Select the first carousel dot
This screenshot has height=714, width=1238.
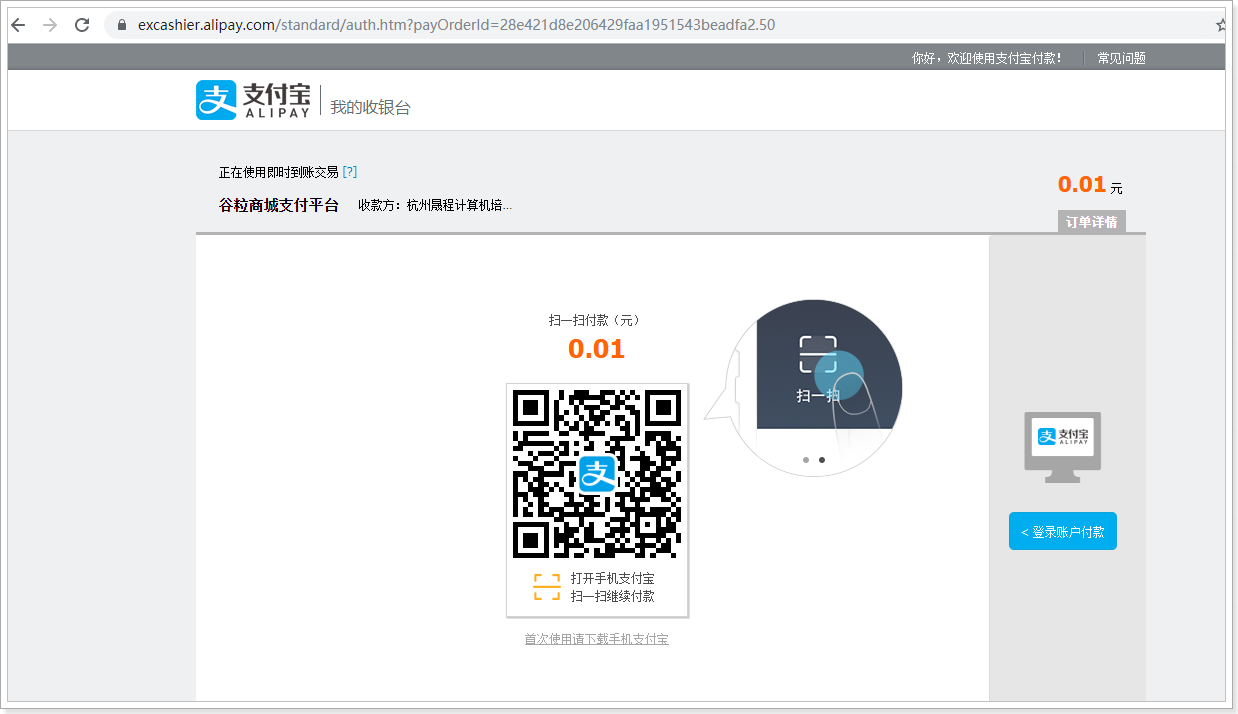click(x=806, y=460)
